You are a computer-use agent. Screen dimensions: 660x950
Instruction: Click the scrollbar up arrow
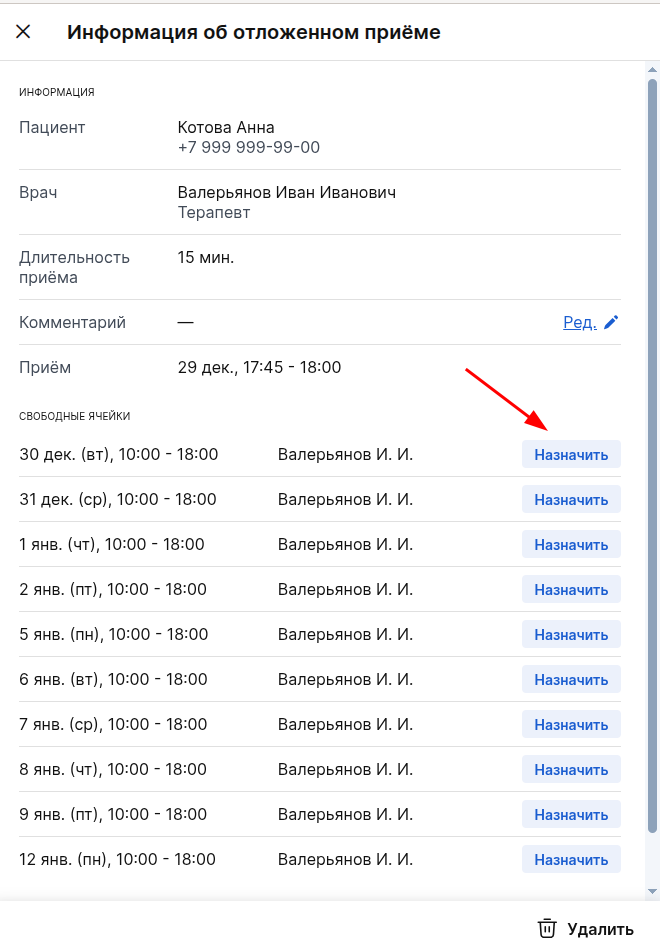[x=653, y=70]
